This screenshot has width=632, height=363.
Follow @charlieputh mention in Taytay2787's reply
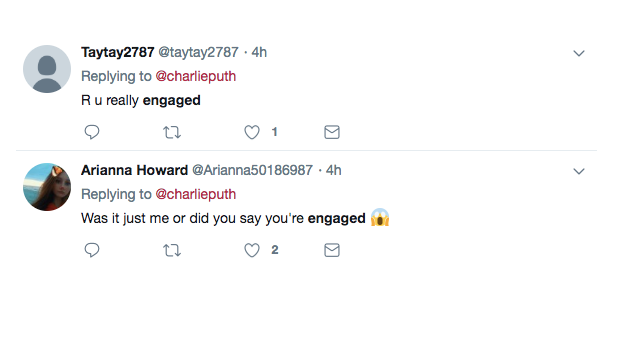195,76
